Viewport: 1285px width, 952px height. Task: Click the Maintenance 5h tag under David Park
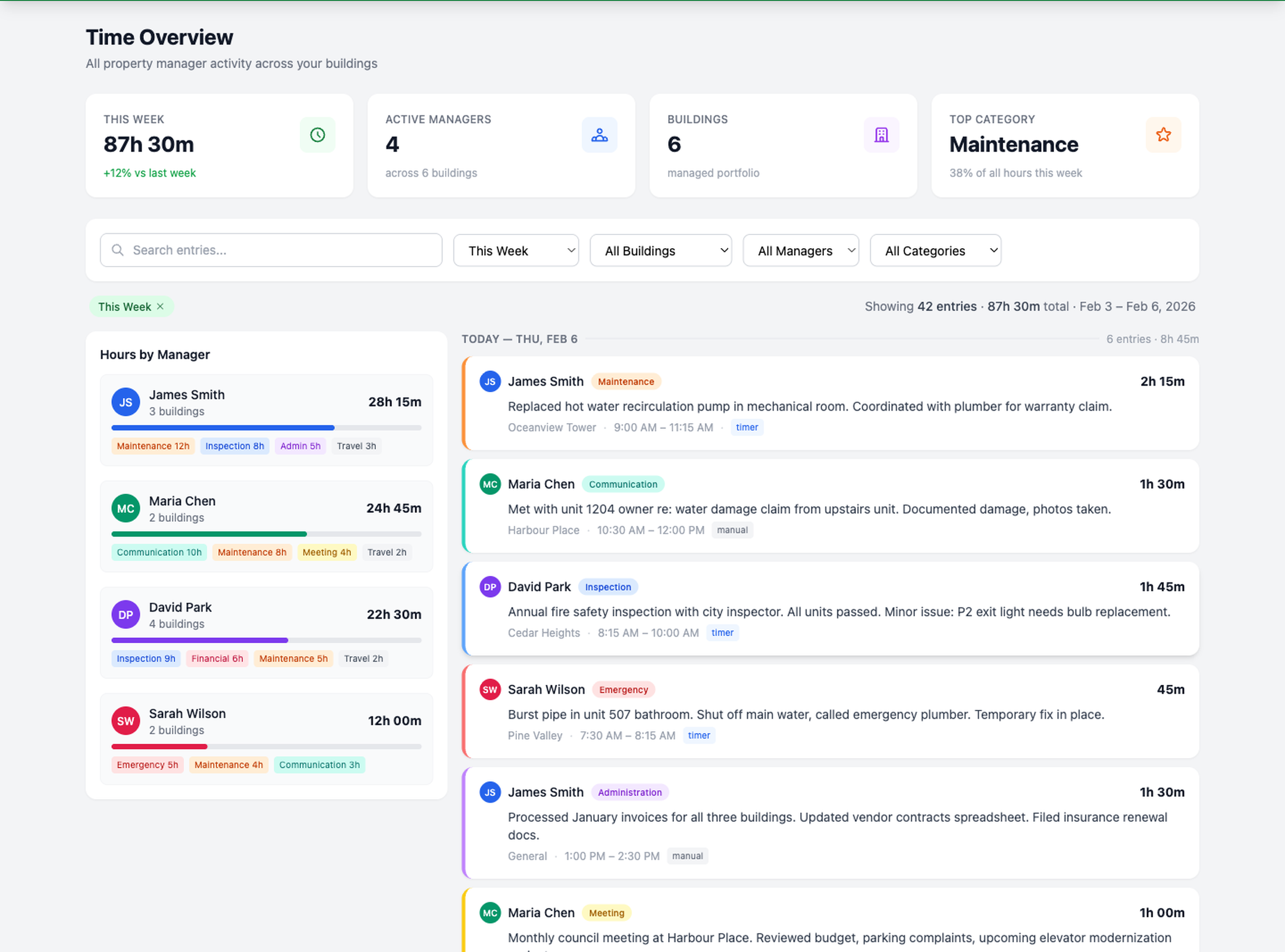[293, 659]
